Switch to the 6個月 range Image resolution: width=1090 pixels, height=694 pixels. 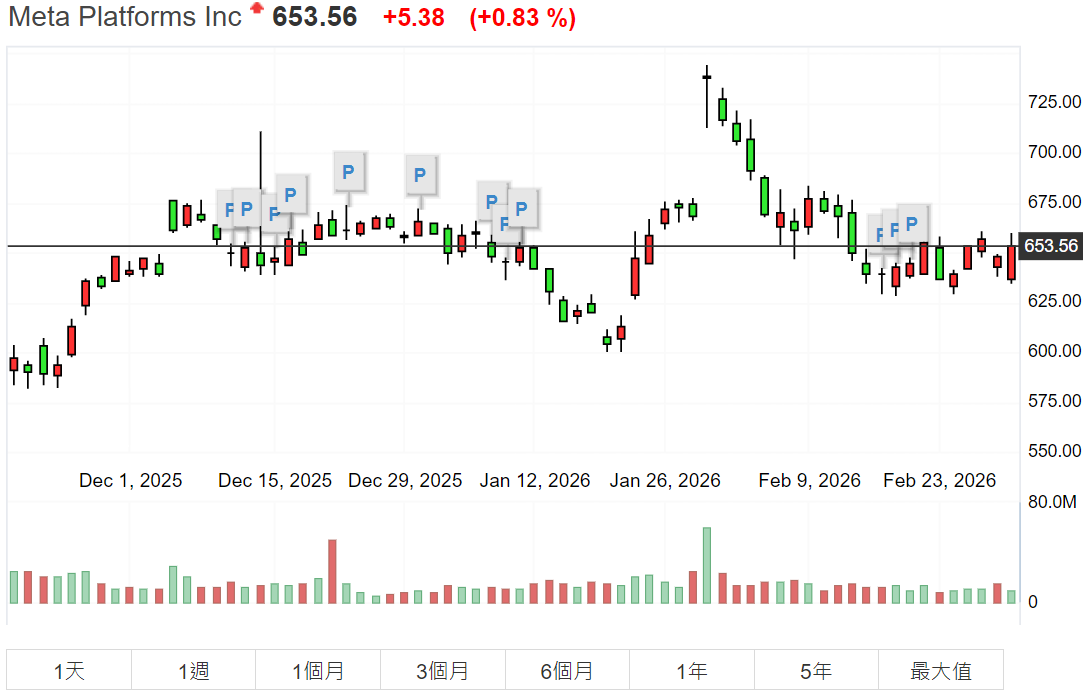coord(567,671)
